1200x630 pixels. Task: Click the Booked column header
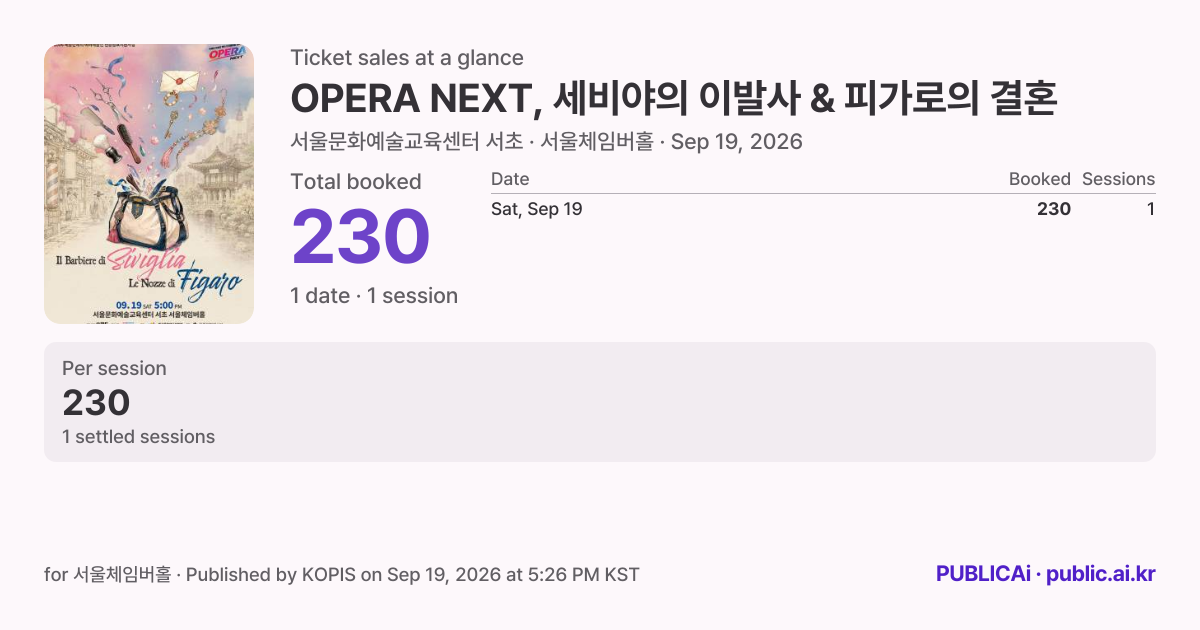(x=1039, y=179)
